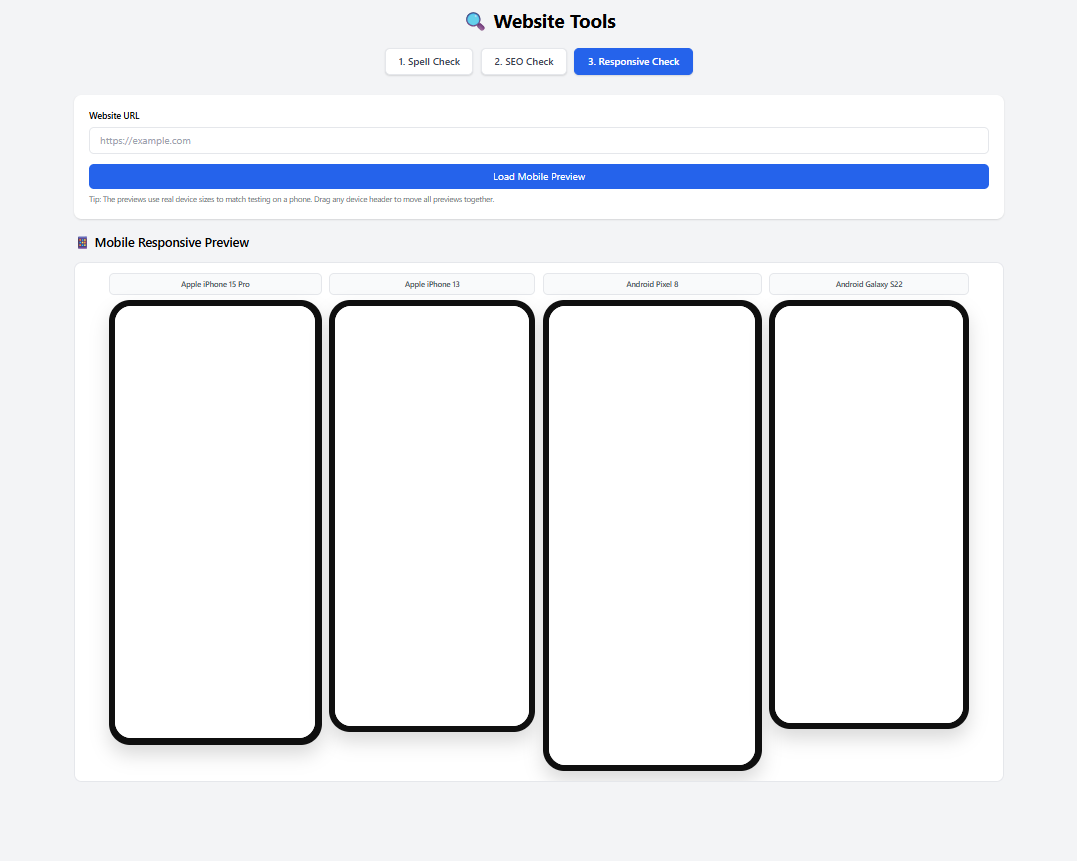Click the Android Galaxy S22 device header
The height and width of the screenshot is (861, 1077).
pyautogui.click(x=868, y=284)
